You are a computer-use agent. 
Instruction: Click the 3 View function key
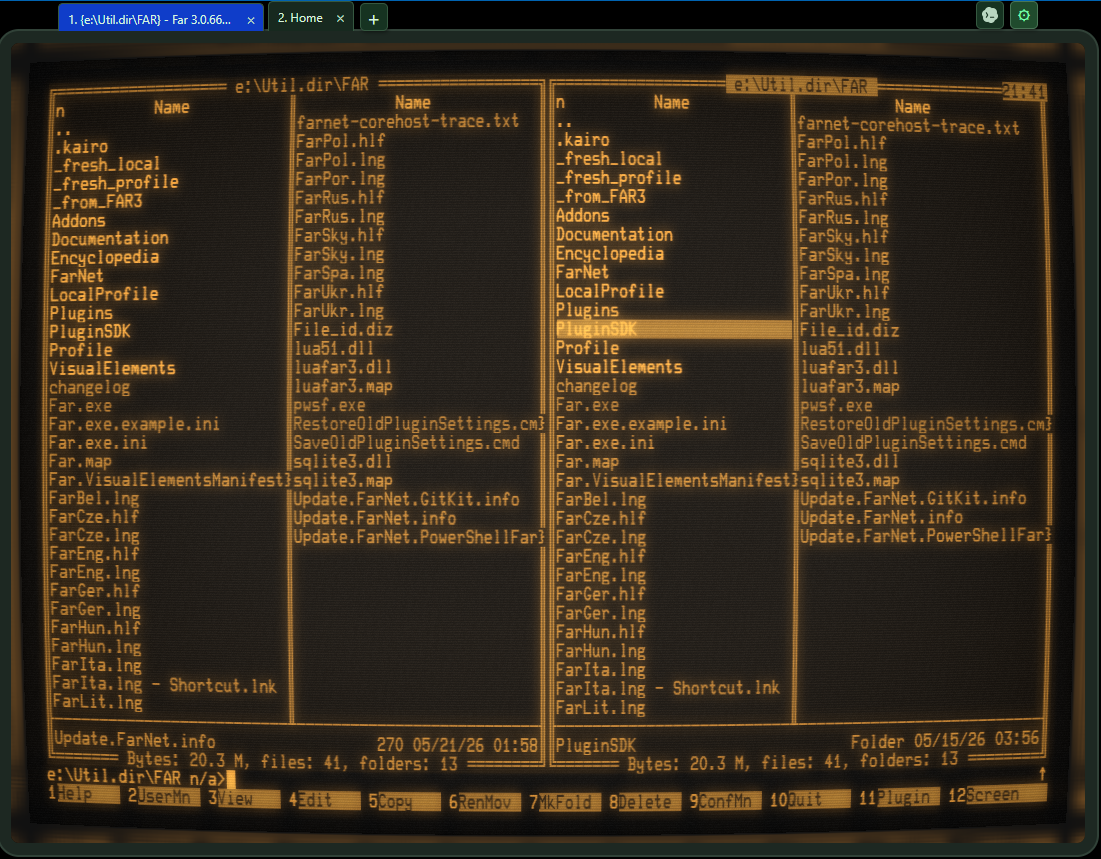(243, 799)
